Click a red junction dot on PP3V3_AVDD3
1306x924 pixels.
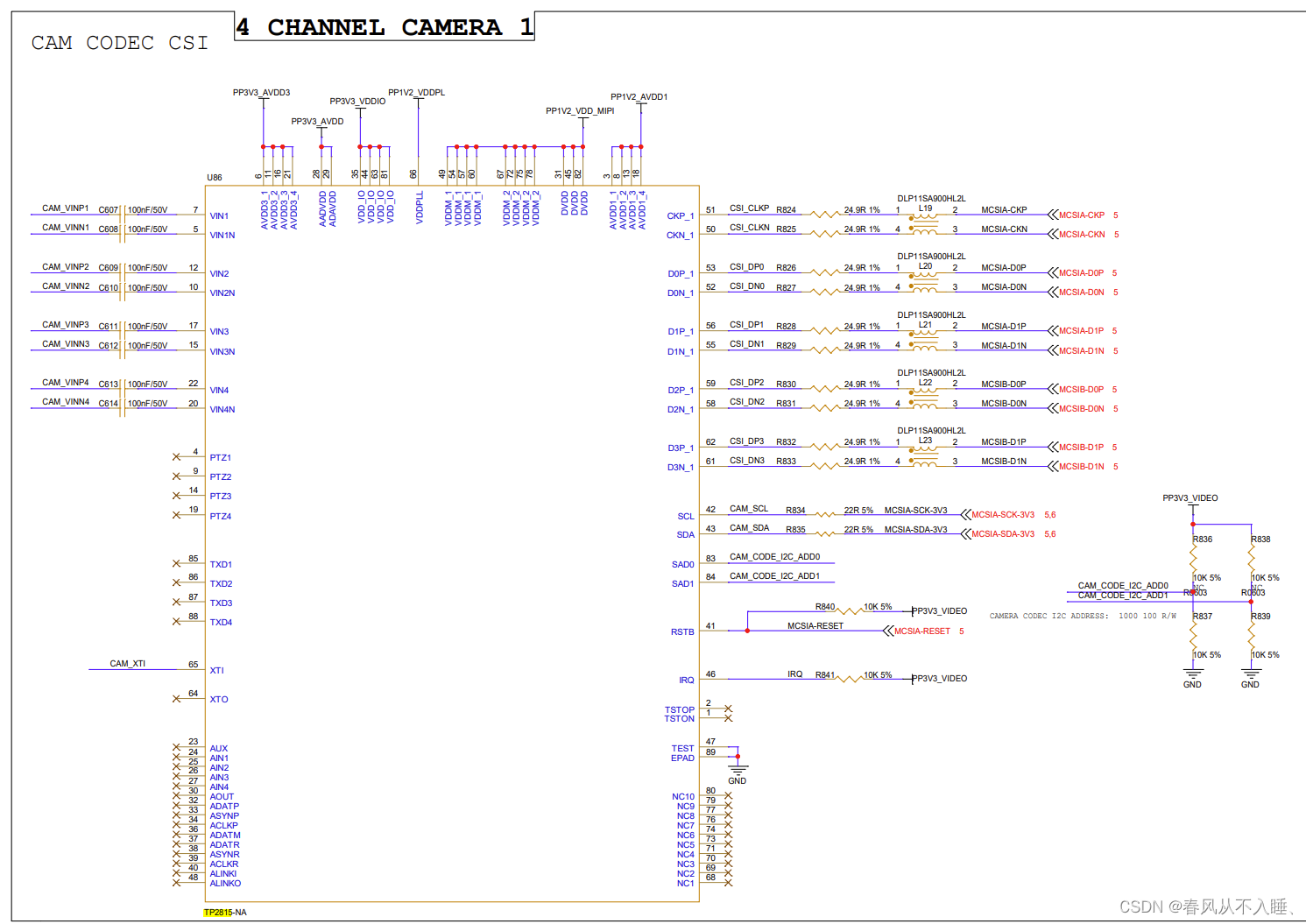[262, 146]
